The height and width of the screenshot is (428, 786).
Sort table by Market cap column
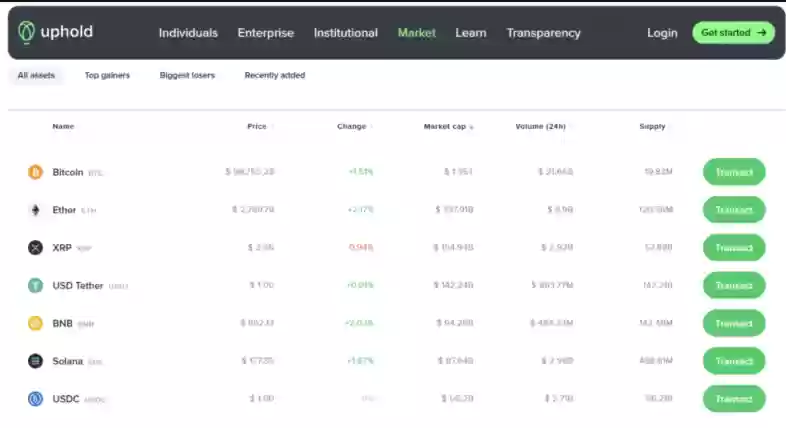(447, 127)
